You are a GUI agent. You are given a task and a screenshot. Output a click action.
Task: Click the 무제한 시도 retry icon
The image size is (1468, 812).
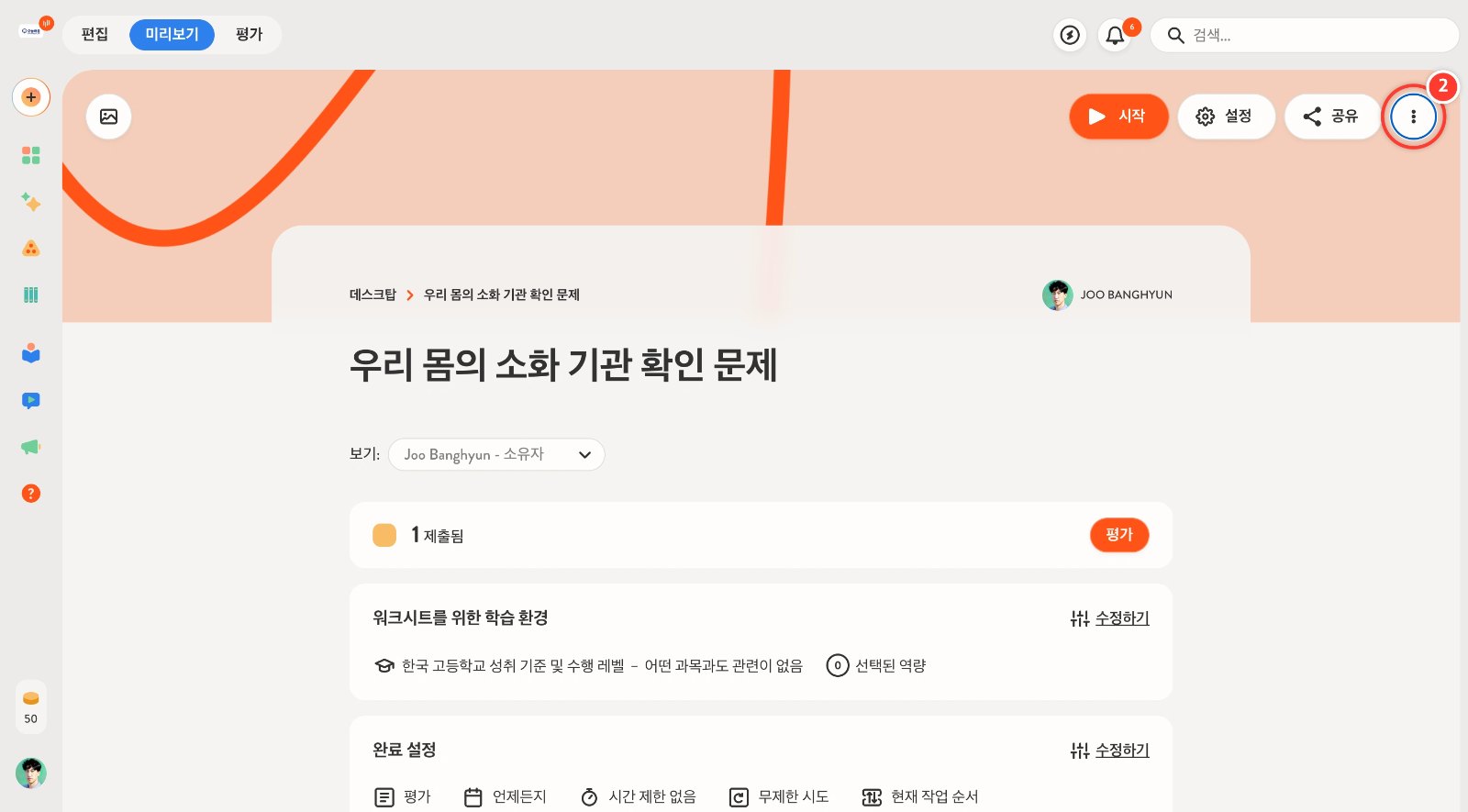[739, 797]
